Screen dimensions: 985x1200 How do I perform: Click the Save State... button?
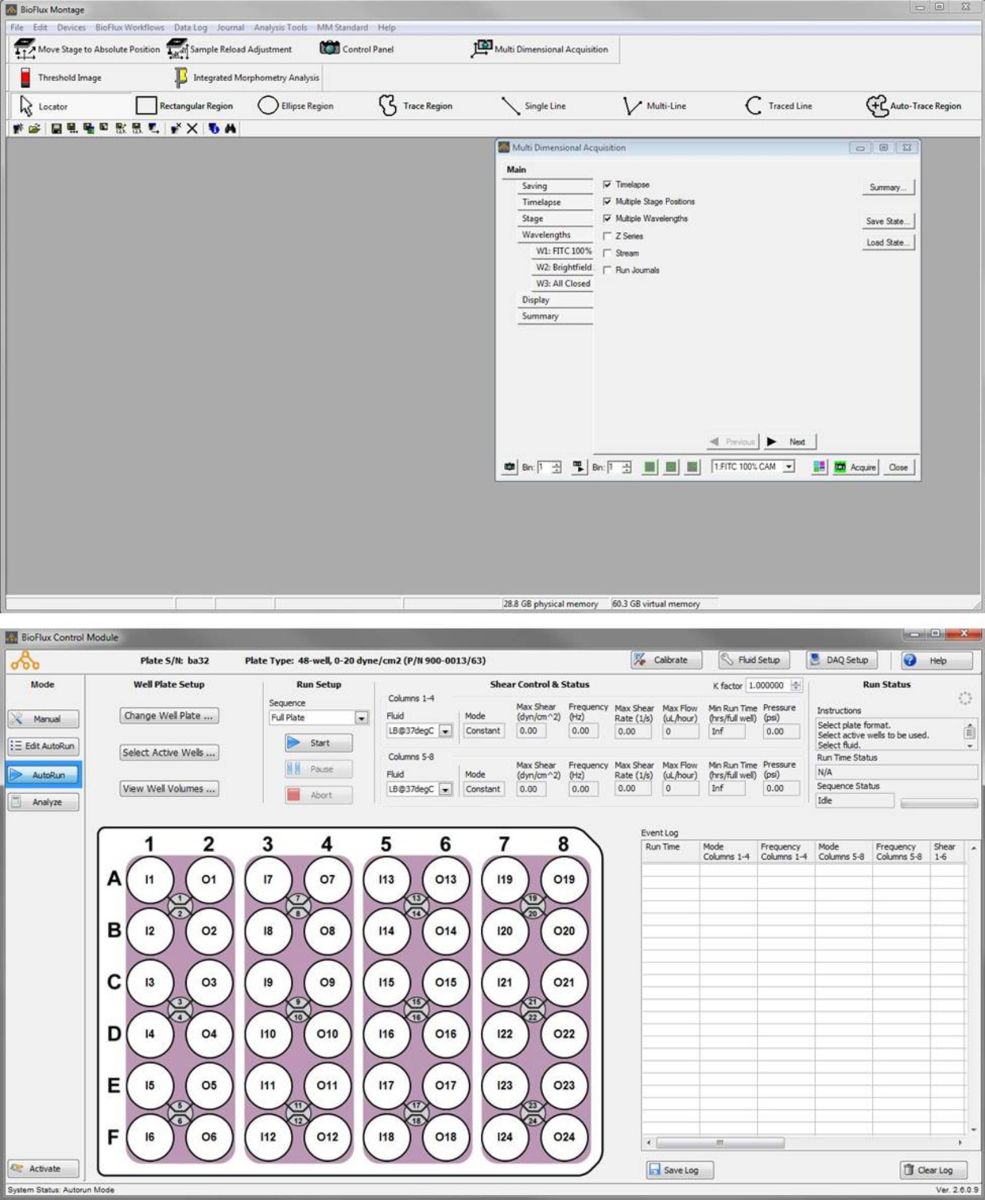click(887, 221)
